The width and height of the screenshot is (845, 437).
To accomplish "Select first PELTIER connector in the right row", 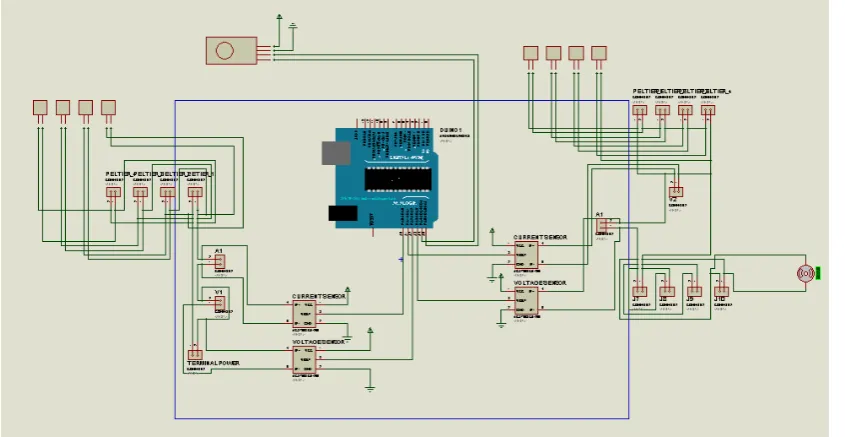I will 640,110.
